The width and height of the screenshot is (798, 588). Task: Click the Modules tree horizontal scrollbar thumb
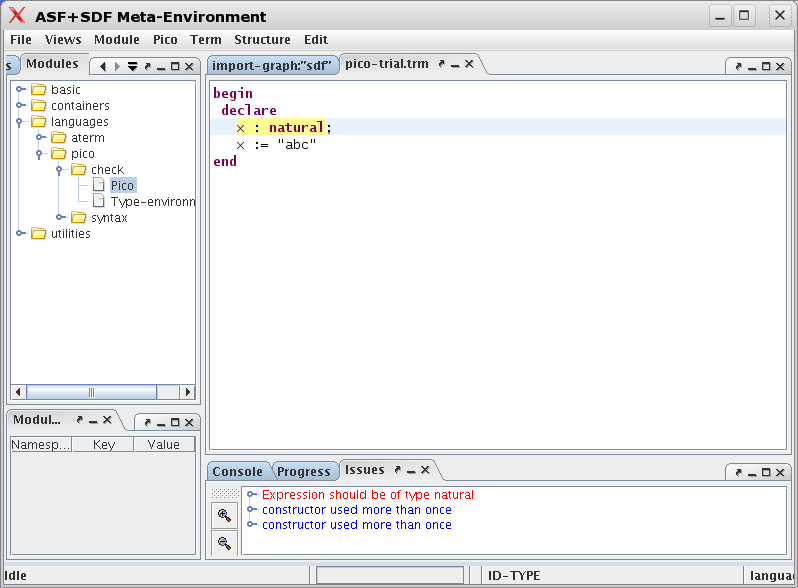(91, 392)
